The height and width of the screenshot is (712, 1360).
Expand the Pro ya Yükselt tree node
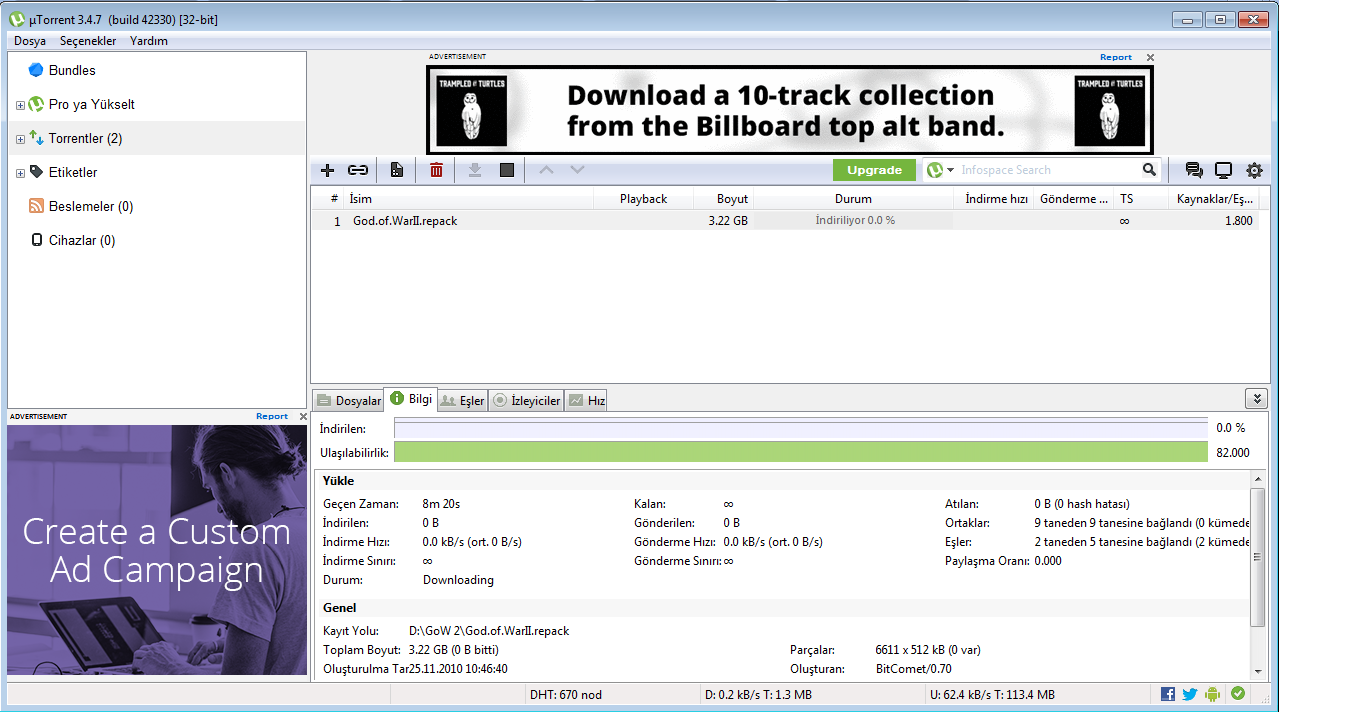coord(20,105)
